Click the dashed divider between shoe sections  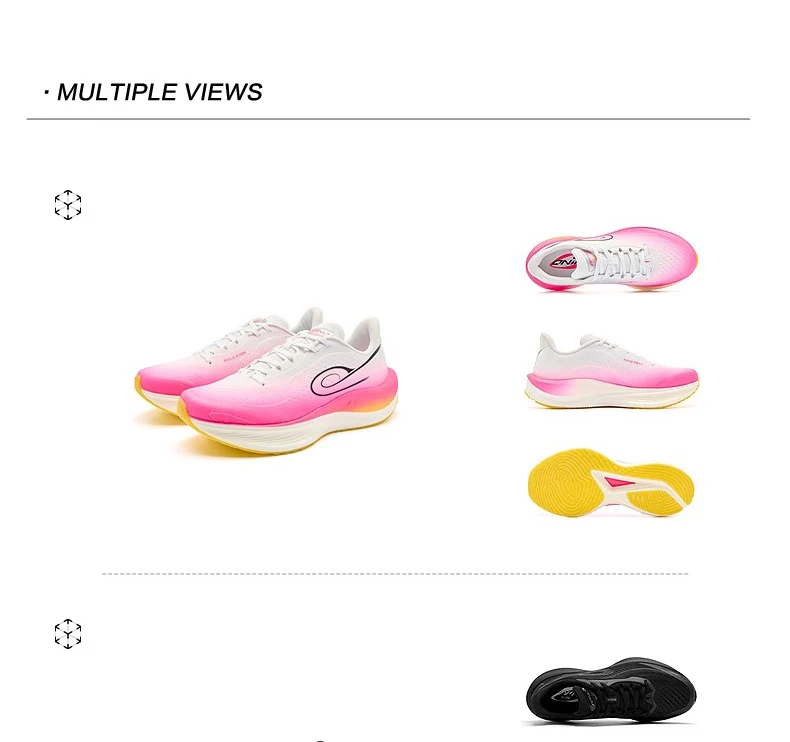pos(395,574)
